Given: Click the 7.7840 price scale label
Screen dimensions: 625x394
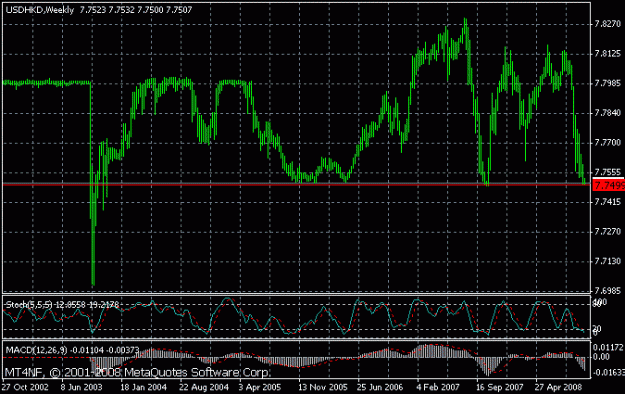Looking at the screenshot, I should [x=608, y=113].
